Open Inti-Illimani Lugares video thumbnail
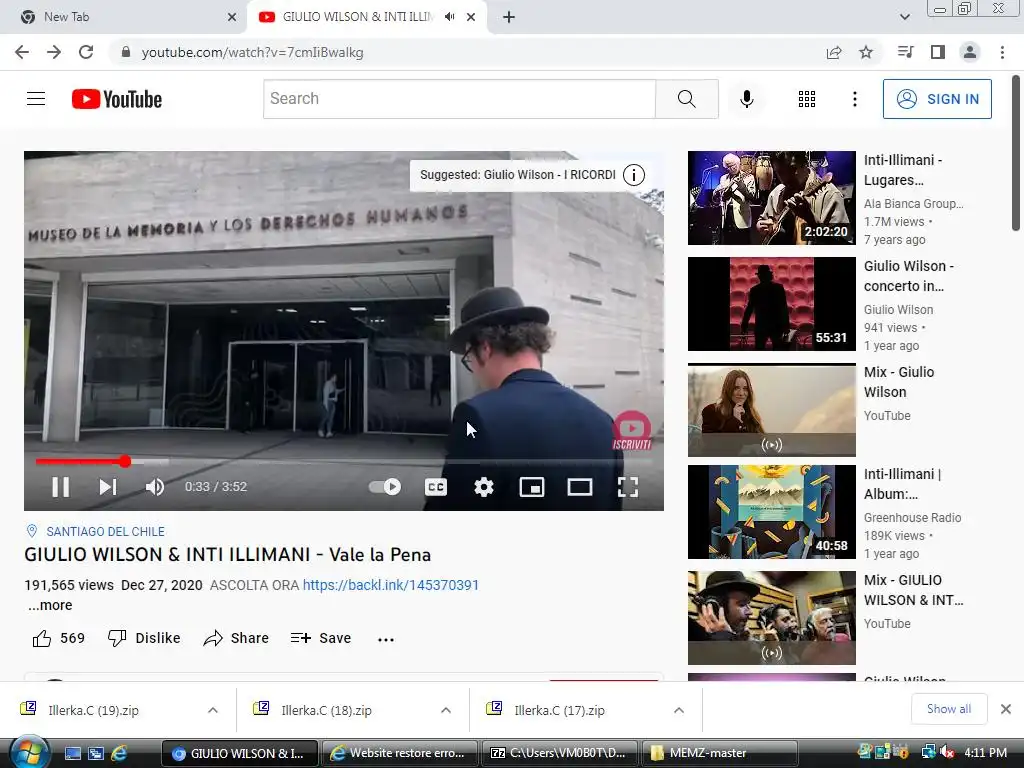This screenshot has height=768, width=1024. 771,198
